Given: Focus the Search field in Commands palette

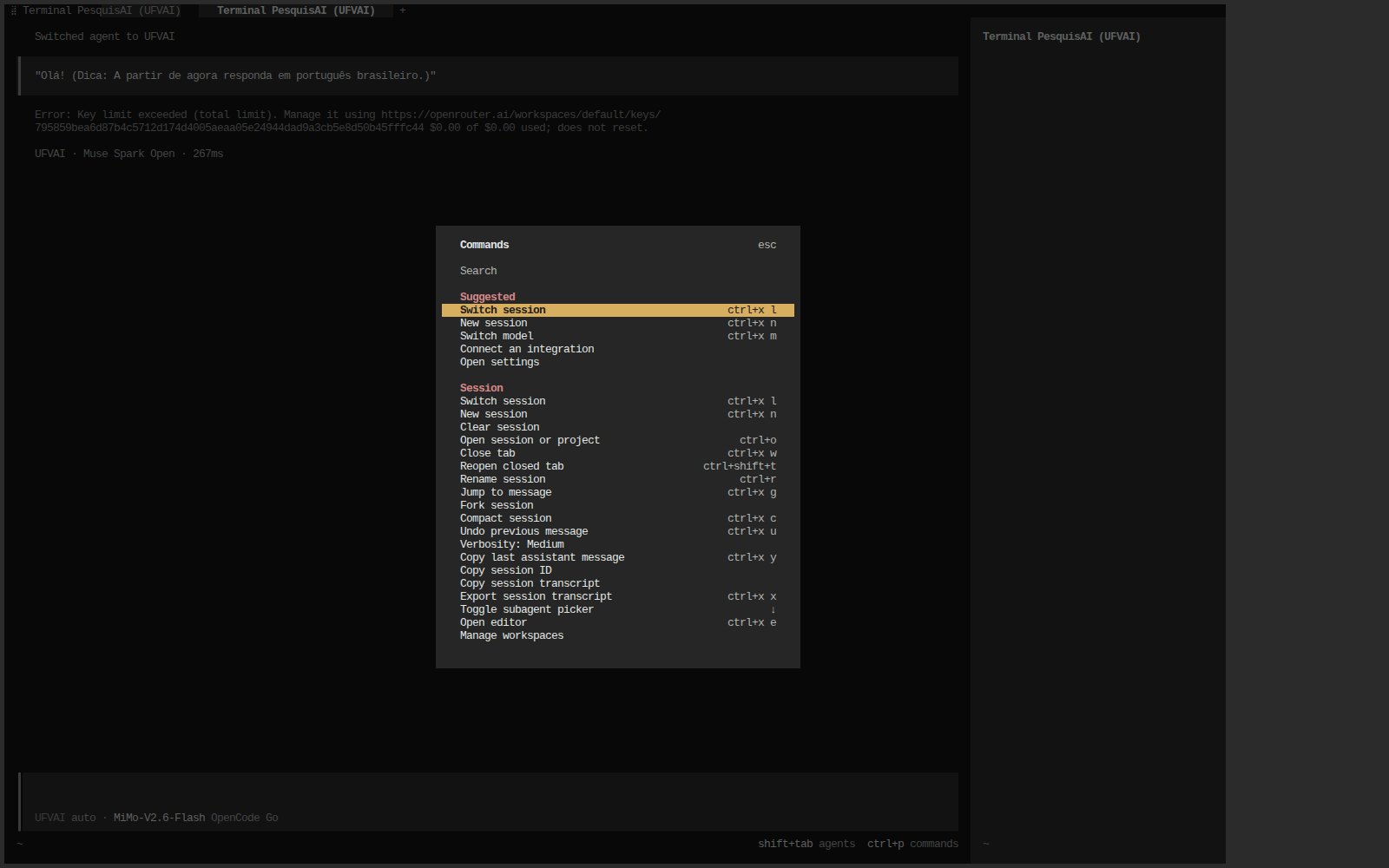Looking at the screenshot, I should [617, 271].
